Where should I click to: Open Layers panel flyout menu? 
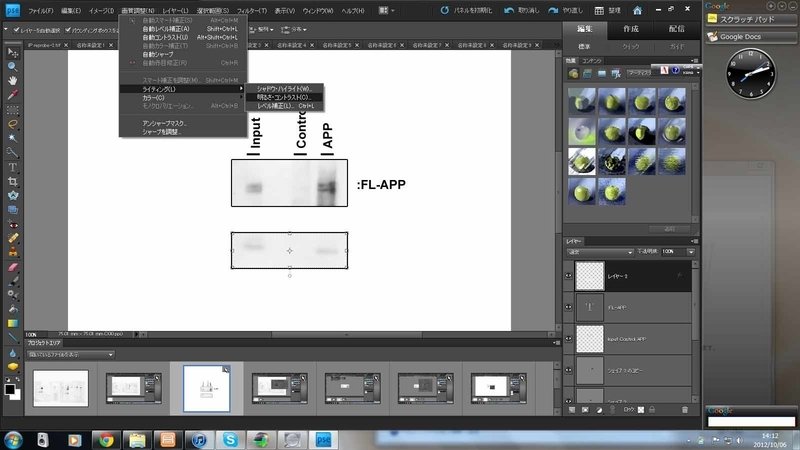[694, 241]
